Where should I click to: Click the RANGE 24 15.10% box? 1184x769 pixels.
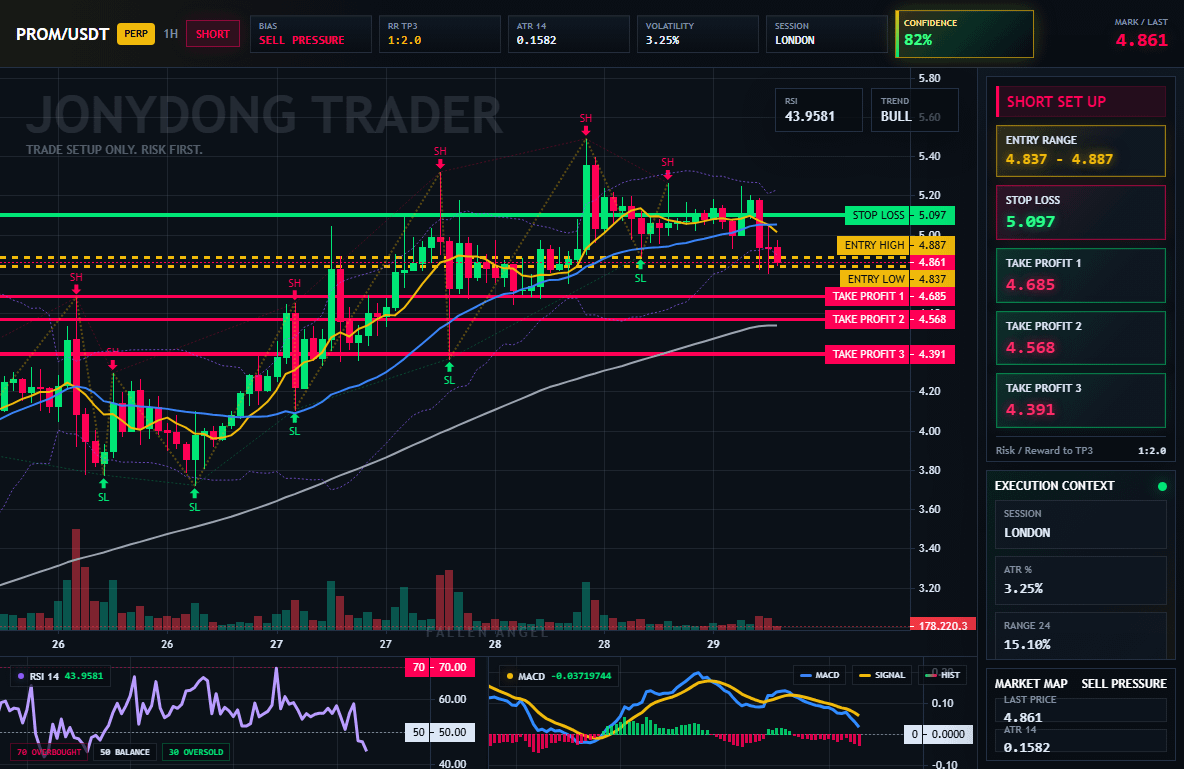(1081, 635)
